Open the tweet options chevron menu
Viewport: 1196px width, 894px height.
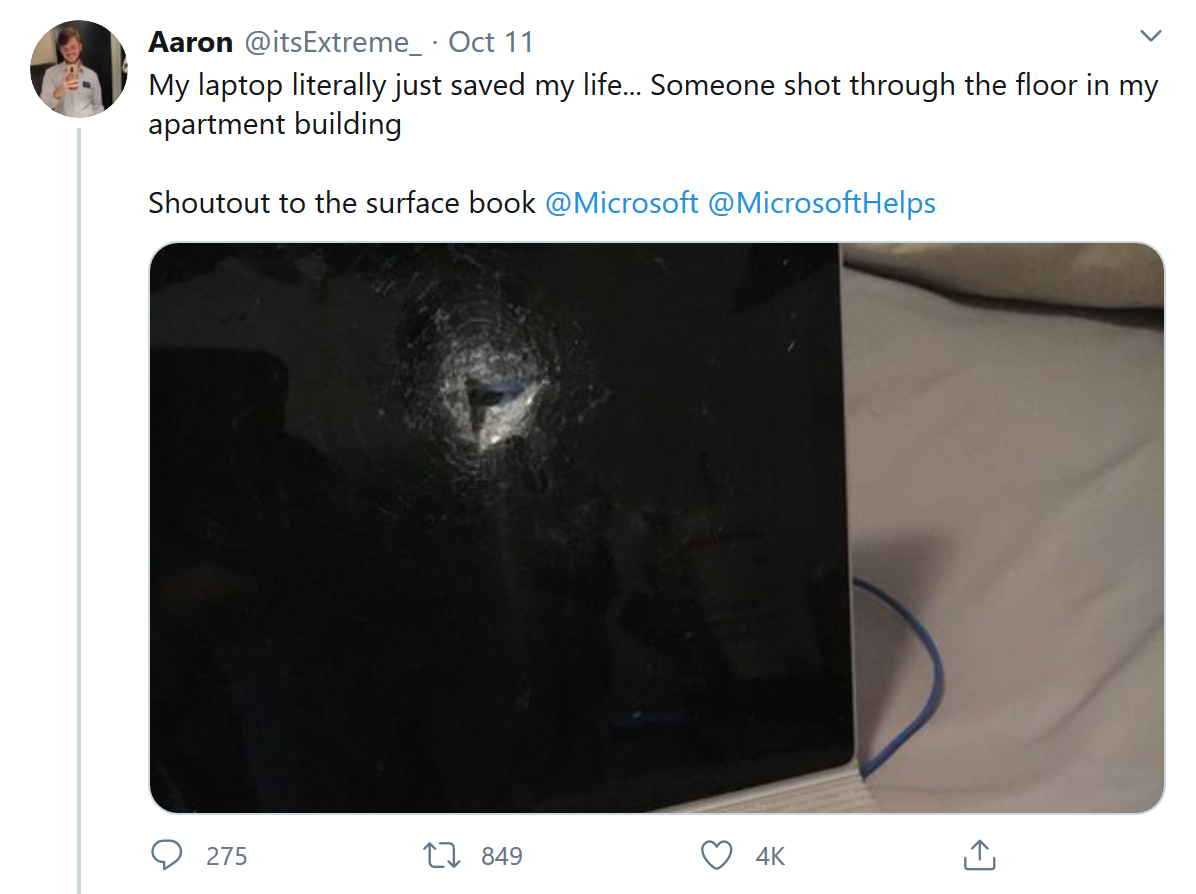(1151, 37)
